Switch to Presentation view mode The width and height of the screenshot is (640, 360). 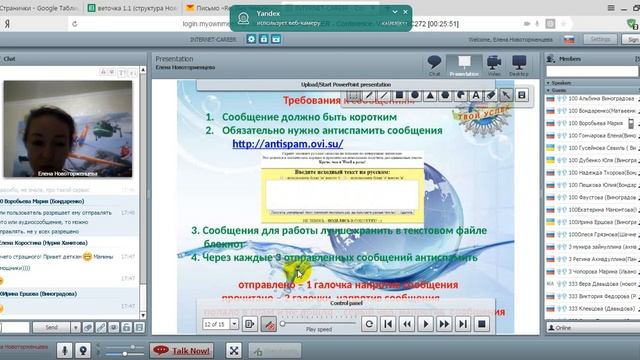coord(464,66)
